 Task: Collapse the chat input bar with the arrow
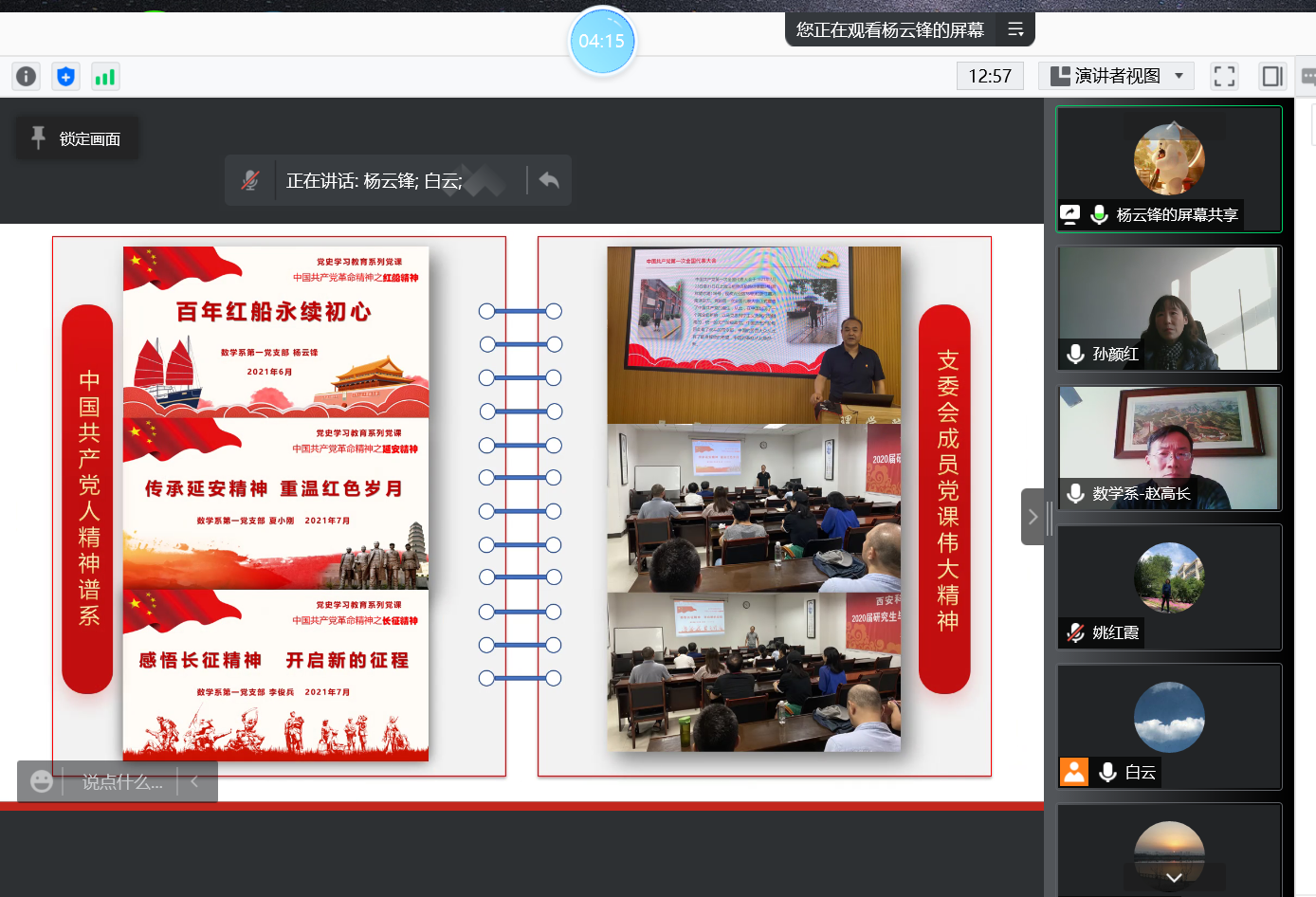[195, 781]
